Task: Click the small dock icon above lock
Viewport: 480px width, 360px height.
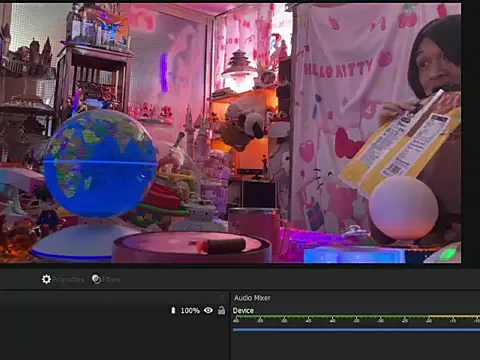Action: [x=222, y=297]
